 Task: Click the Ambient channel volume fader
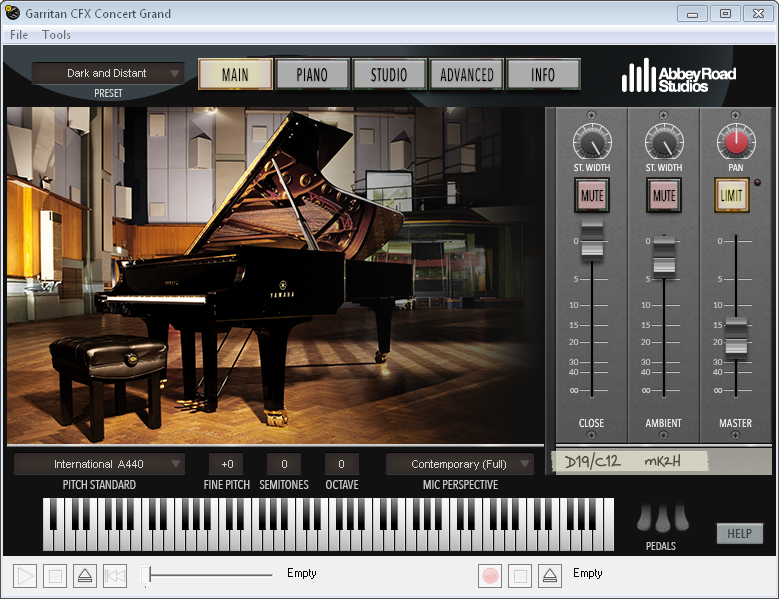664,256
